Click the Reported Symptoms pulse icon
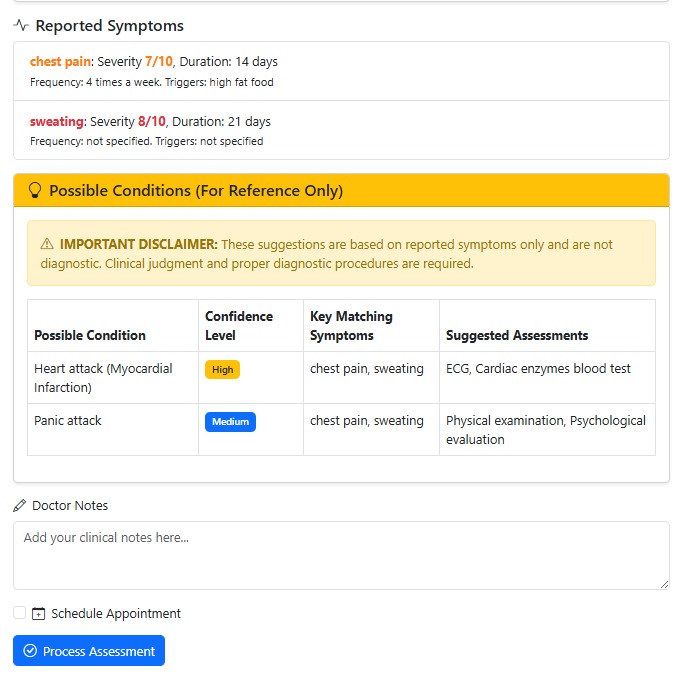This screenshot has height=674, width=677. coord(20,25)
